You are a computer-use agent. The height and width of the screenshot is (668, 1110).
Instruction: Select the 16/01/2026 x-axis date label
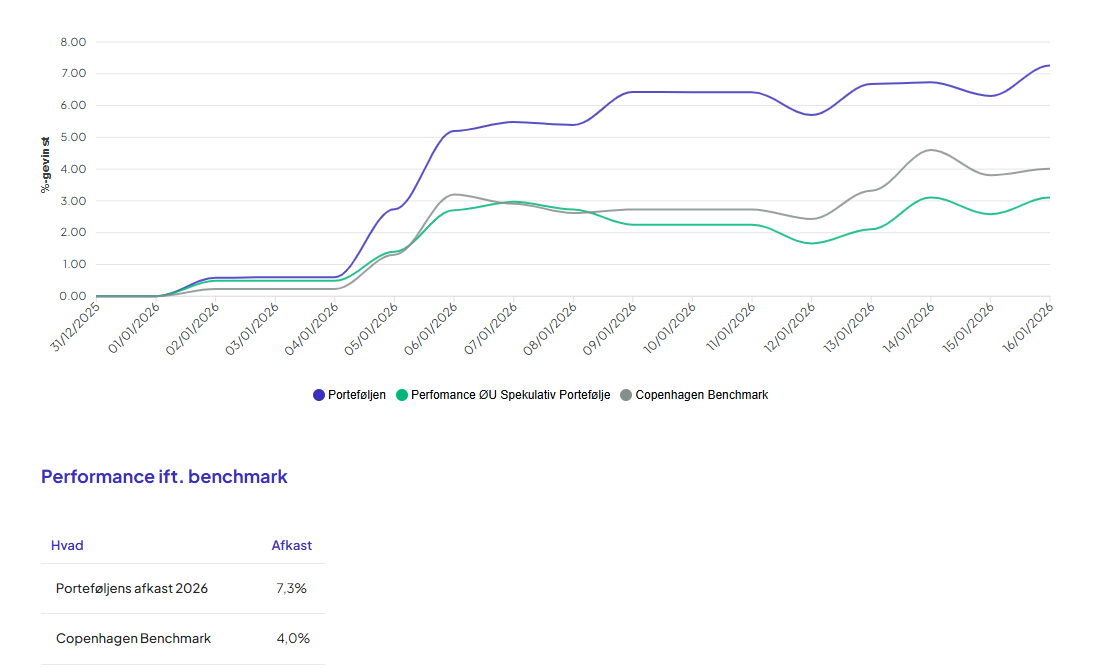(1030, 327)
